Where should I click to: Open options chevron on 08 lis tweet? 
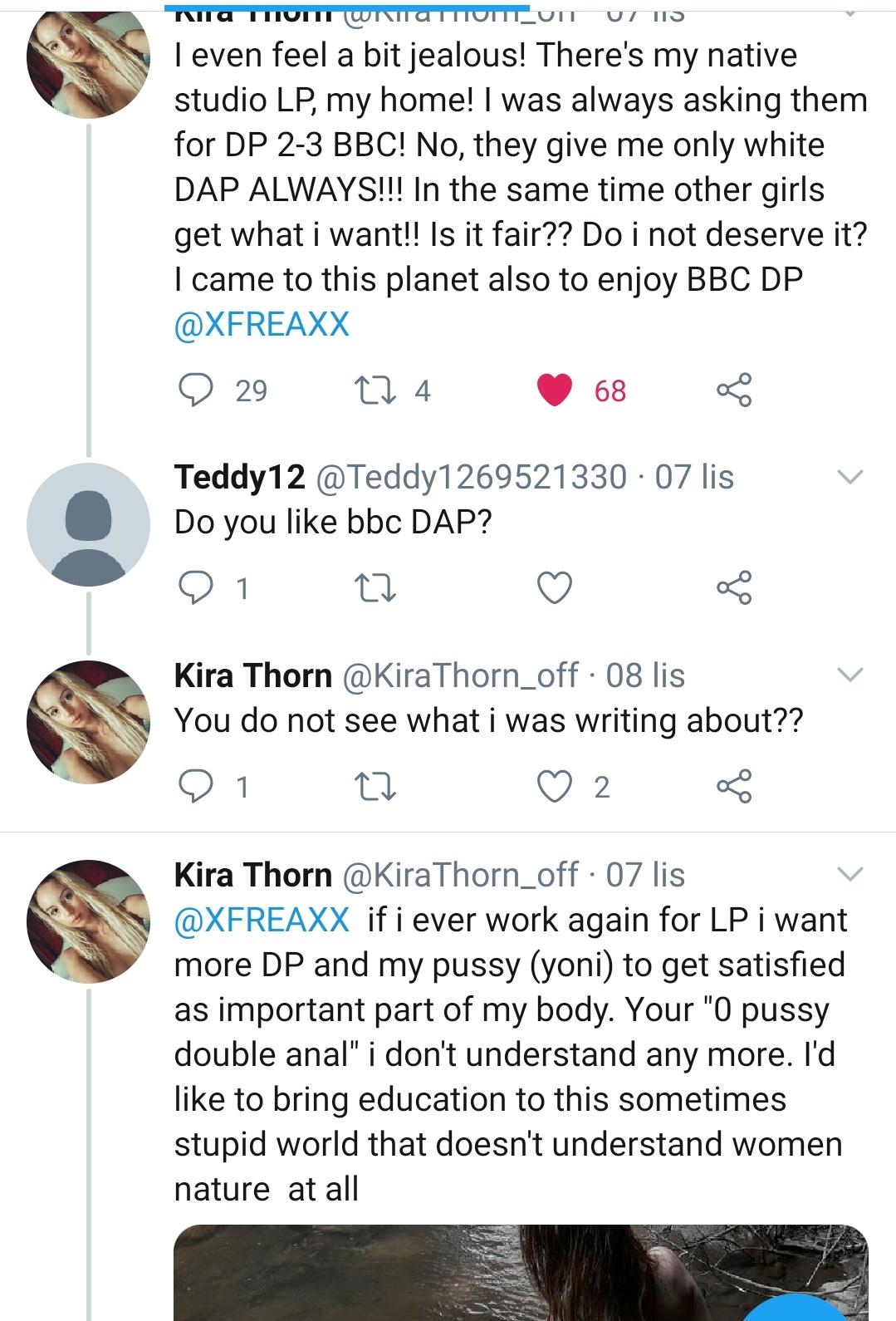[850, 675]
